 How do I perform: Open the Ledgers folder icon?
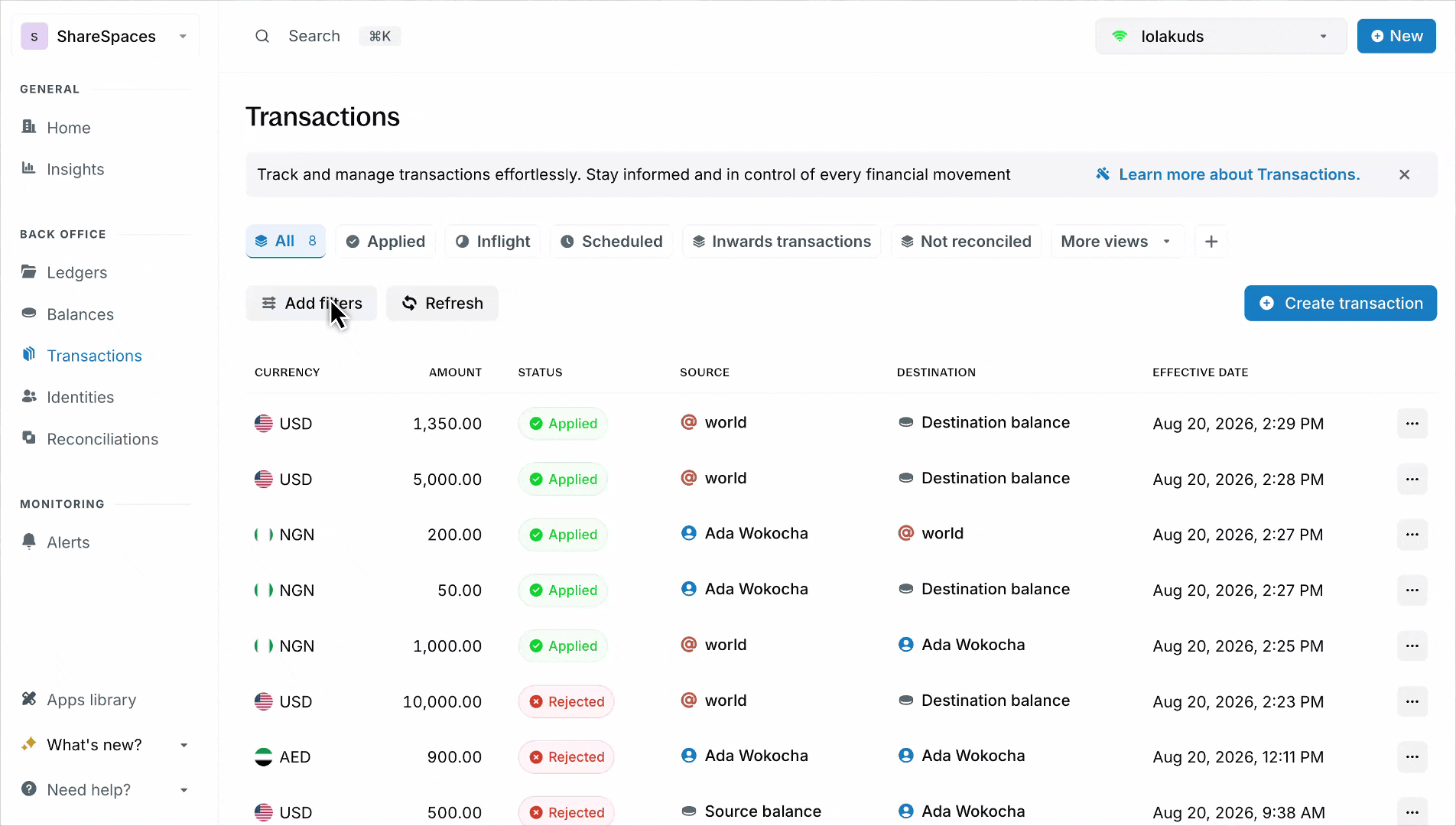(29, 272)
